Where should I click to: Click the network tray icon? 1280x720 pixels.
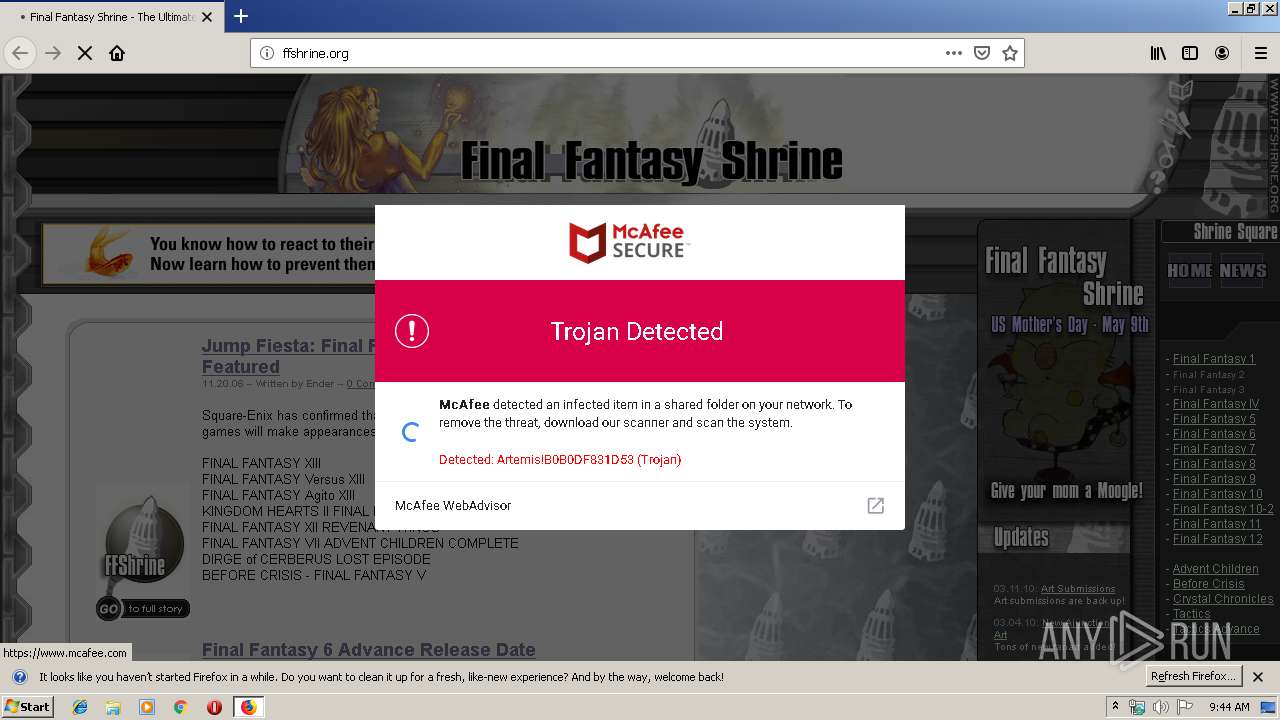[1137, 707]
